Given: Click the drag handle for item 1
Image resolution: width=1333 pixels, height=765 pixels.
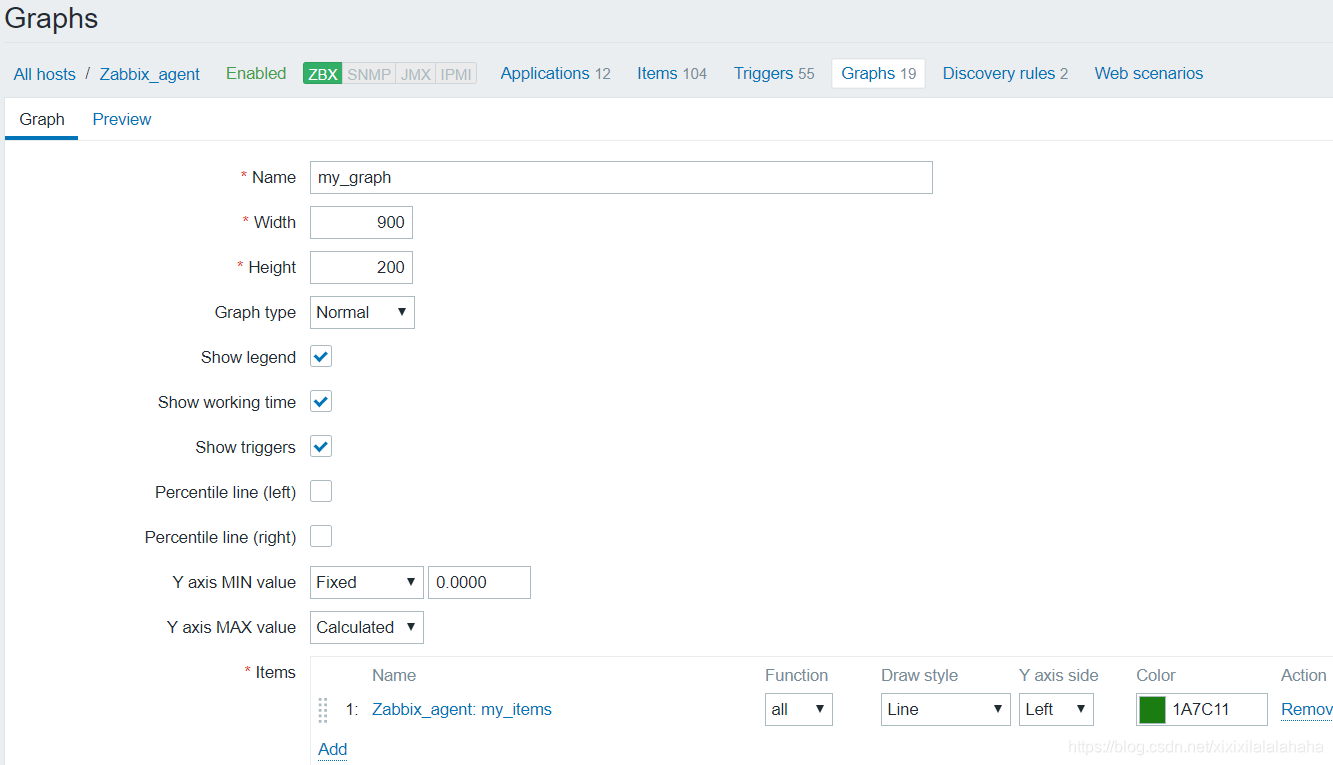Looking at the screenshot, I should 323,710.
